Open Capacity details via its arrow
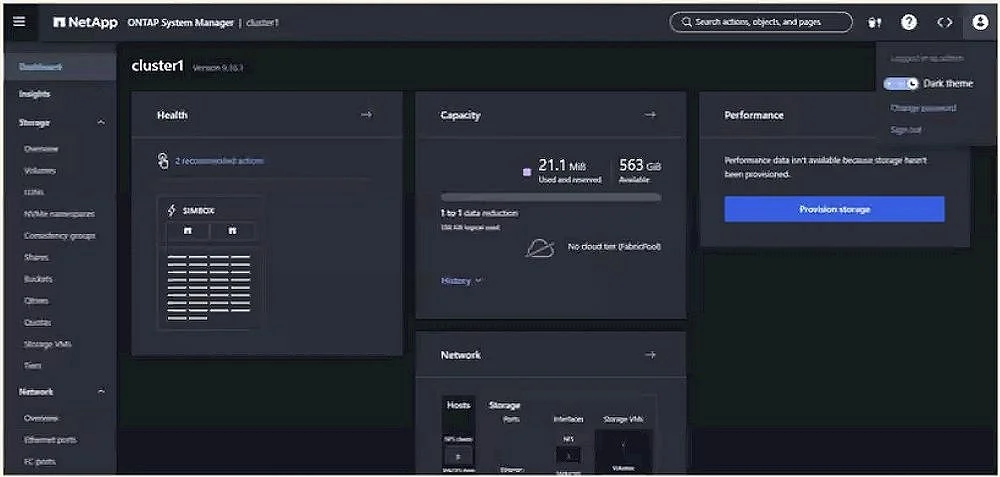 [650, 115]
